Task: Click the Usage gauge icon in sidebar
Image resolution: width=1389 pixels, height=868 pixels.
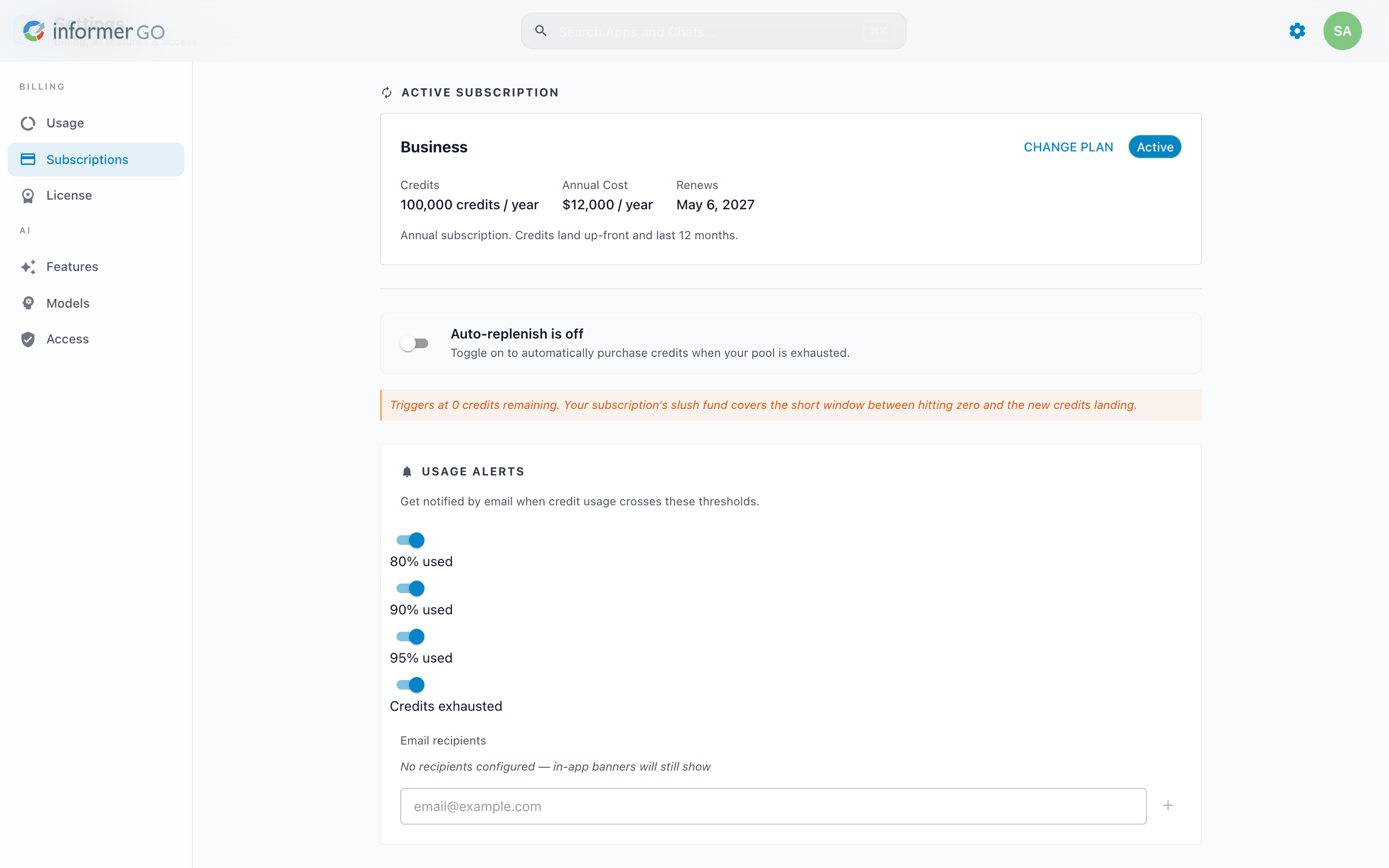Action: (x=28, y=123)
